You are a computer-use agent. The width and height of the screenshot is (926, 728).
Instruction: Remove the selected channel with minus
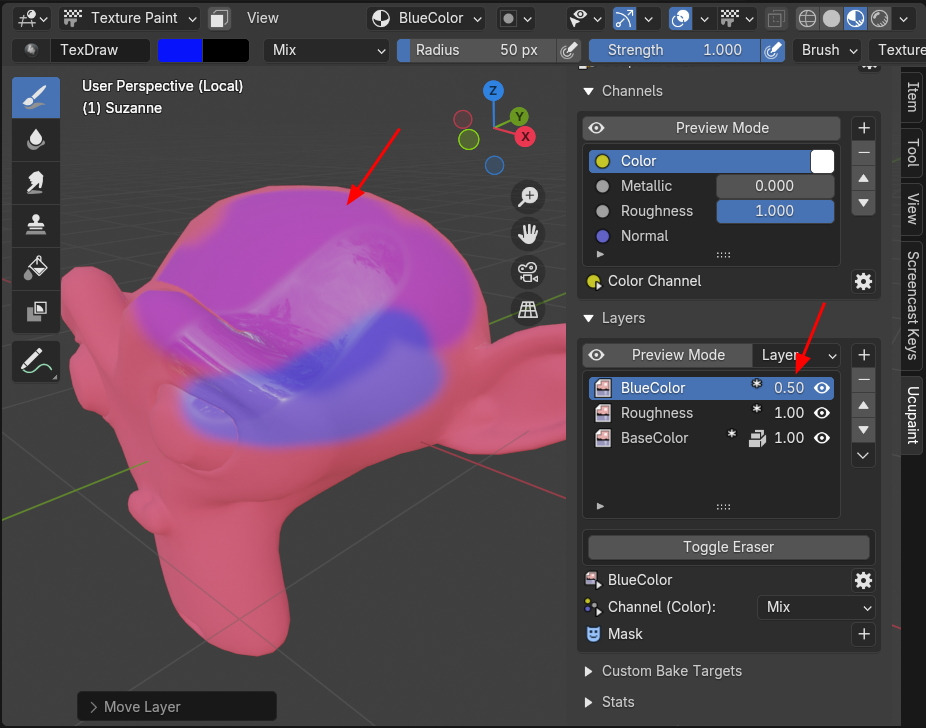click(x=863, y=153)
